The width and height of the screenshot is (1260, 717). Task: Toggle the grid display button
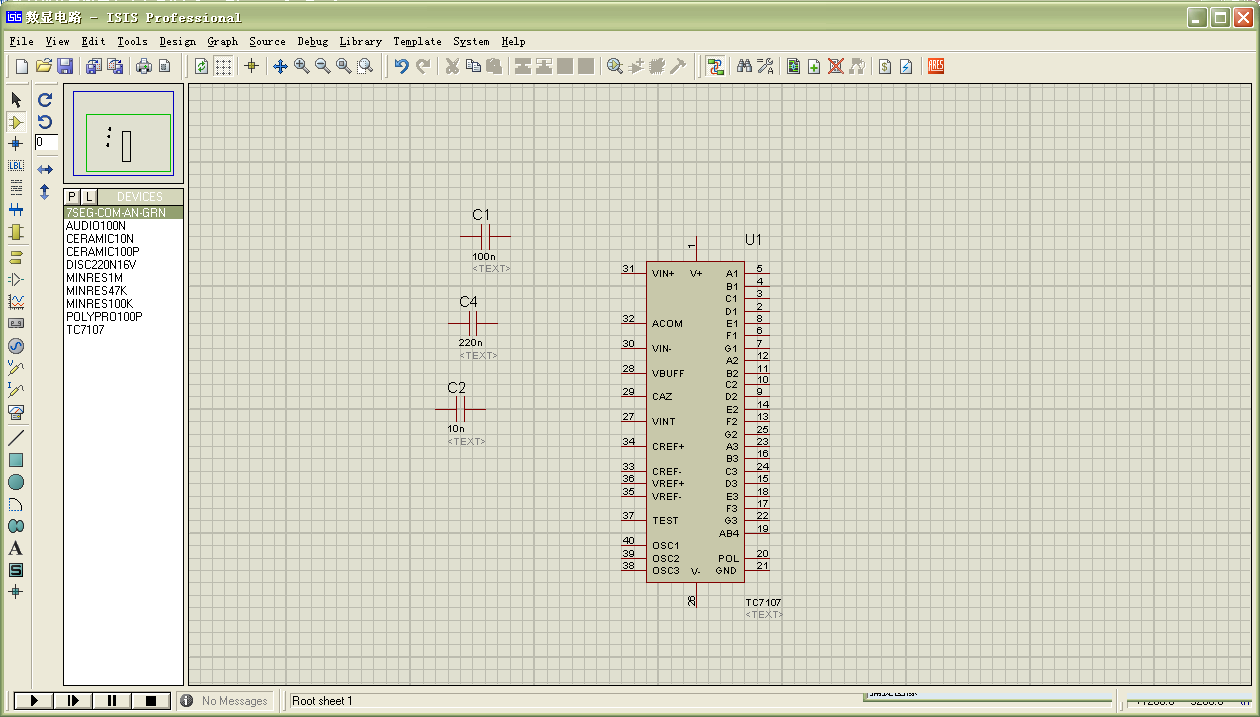(223, 66)
